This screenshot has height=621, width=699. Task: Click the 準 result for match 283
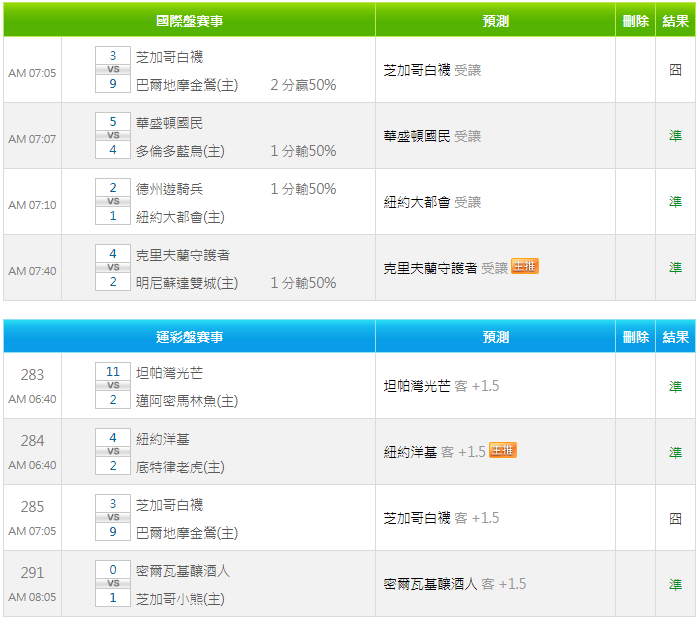(675, 387)
